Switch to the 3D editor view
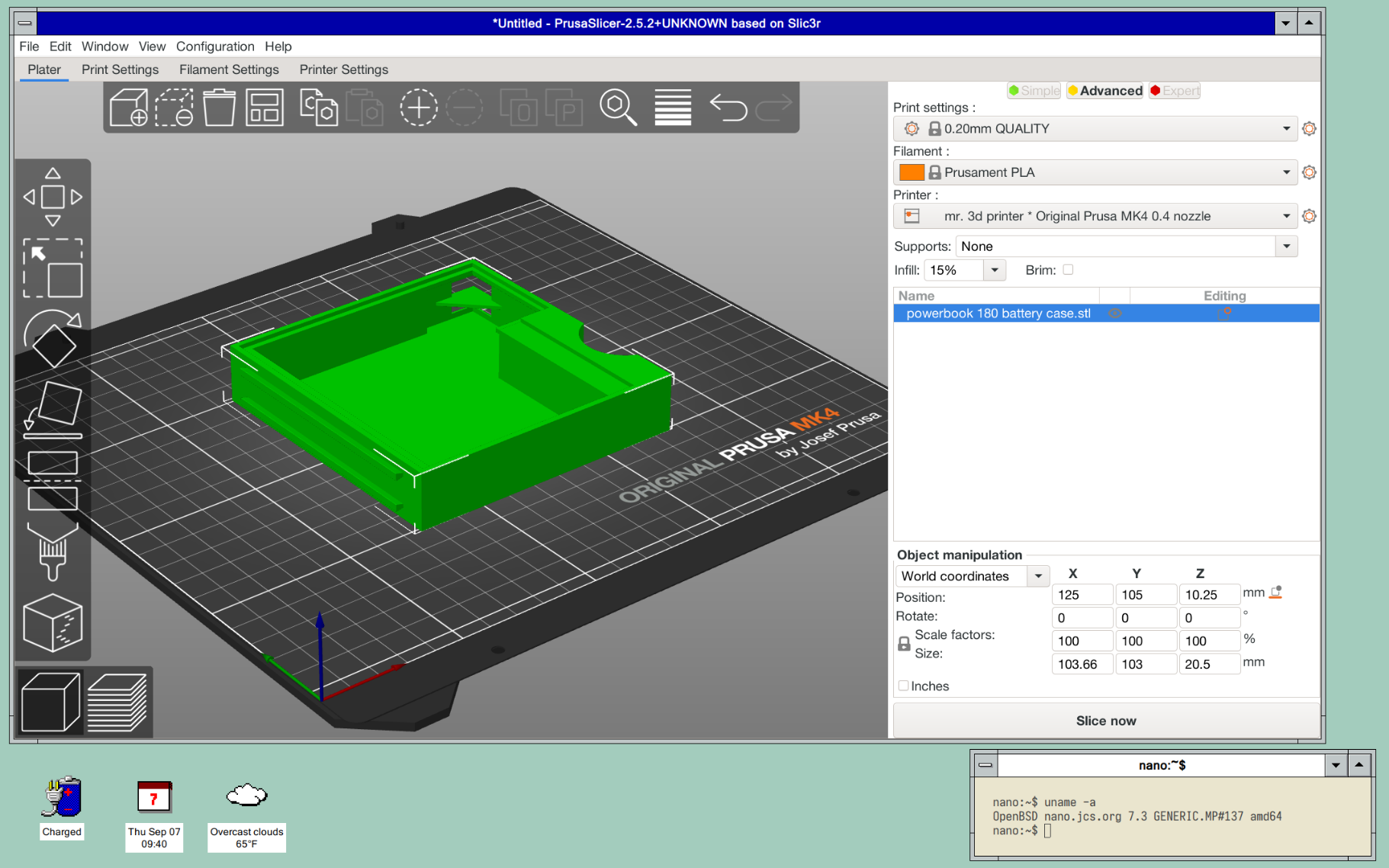This screenshot has width=1389, height=868. pyautogui.click(x=50, y=702)
